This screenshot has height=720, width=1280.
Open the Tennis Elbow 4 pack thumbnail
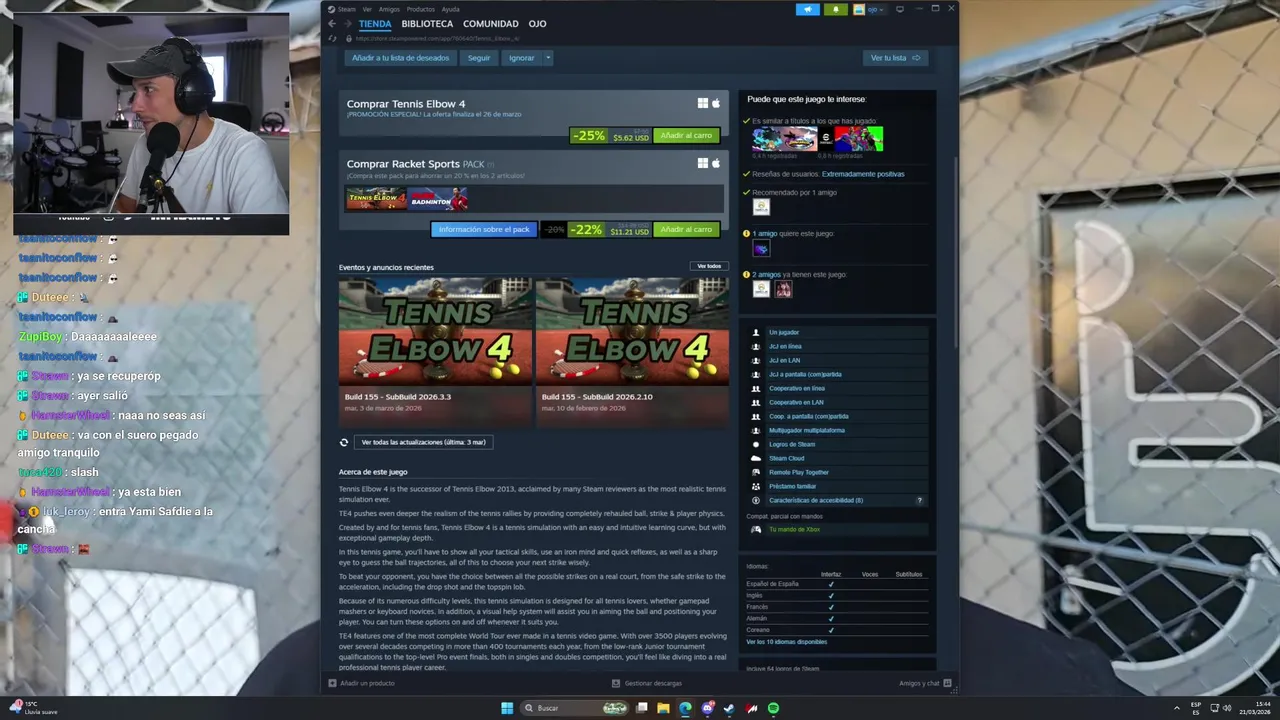376,198
